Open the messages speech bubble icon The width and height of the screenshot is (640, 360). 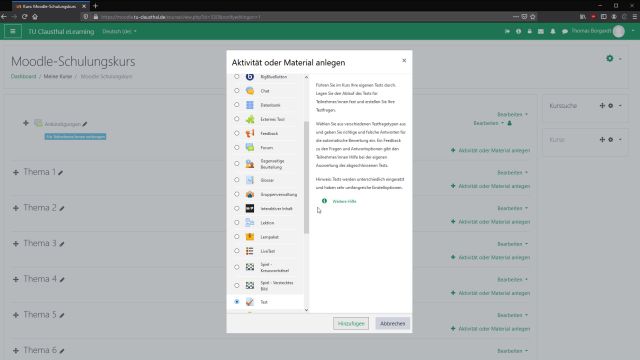564,31
